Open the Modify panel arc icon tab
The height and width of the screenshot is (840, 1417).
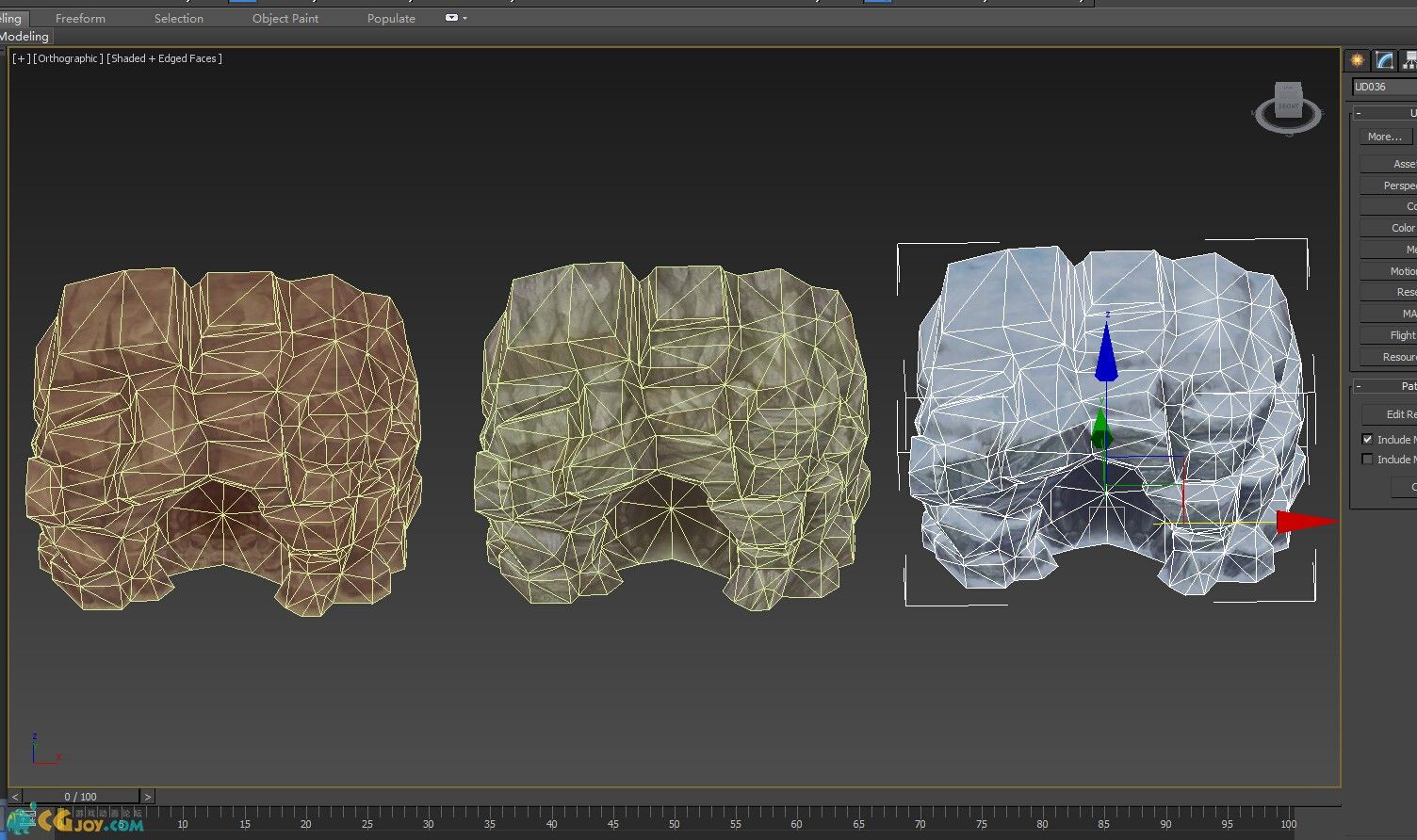1384,60
